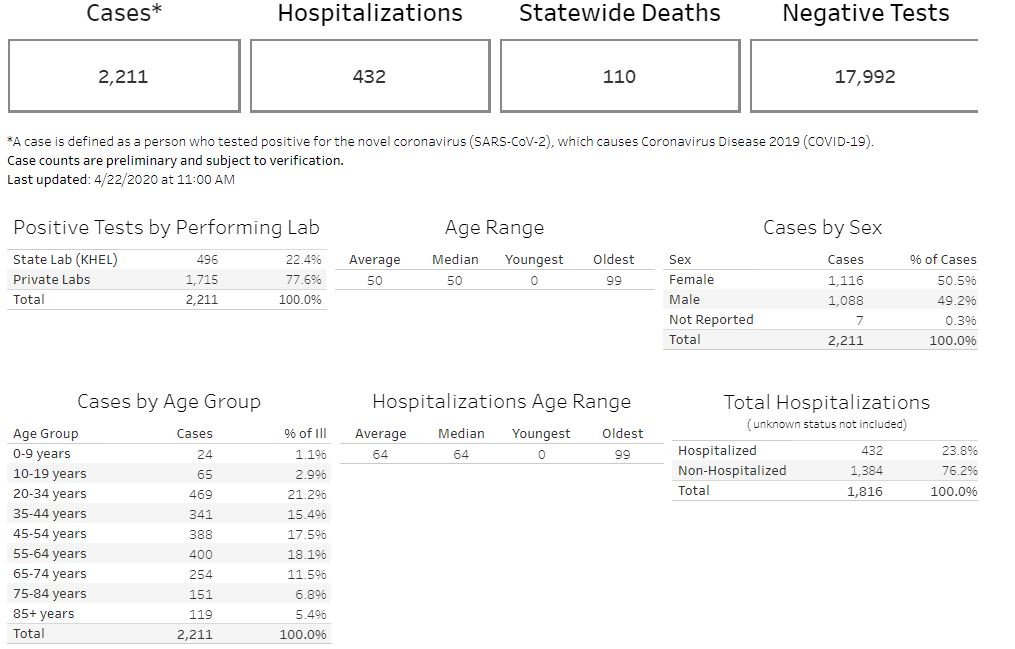Select the % of Ill column header

(305, 433)
